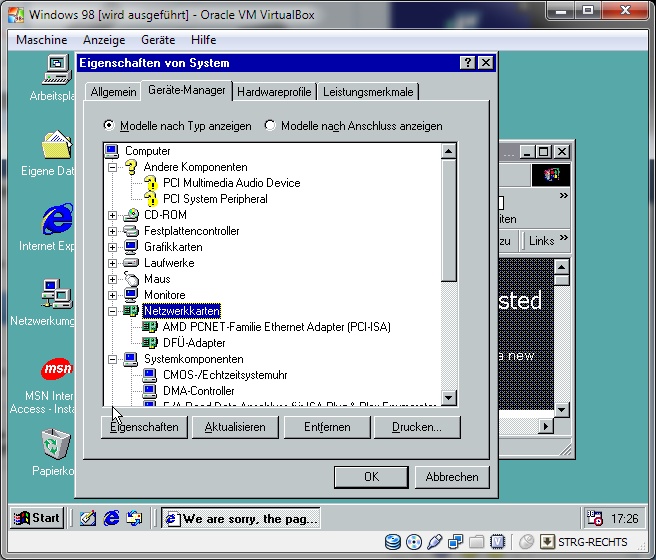Click the Drucken... button
Screen dimensions: 656x560
click(417, 427)
